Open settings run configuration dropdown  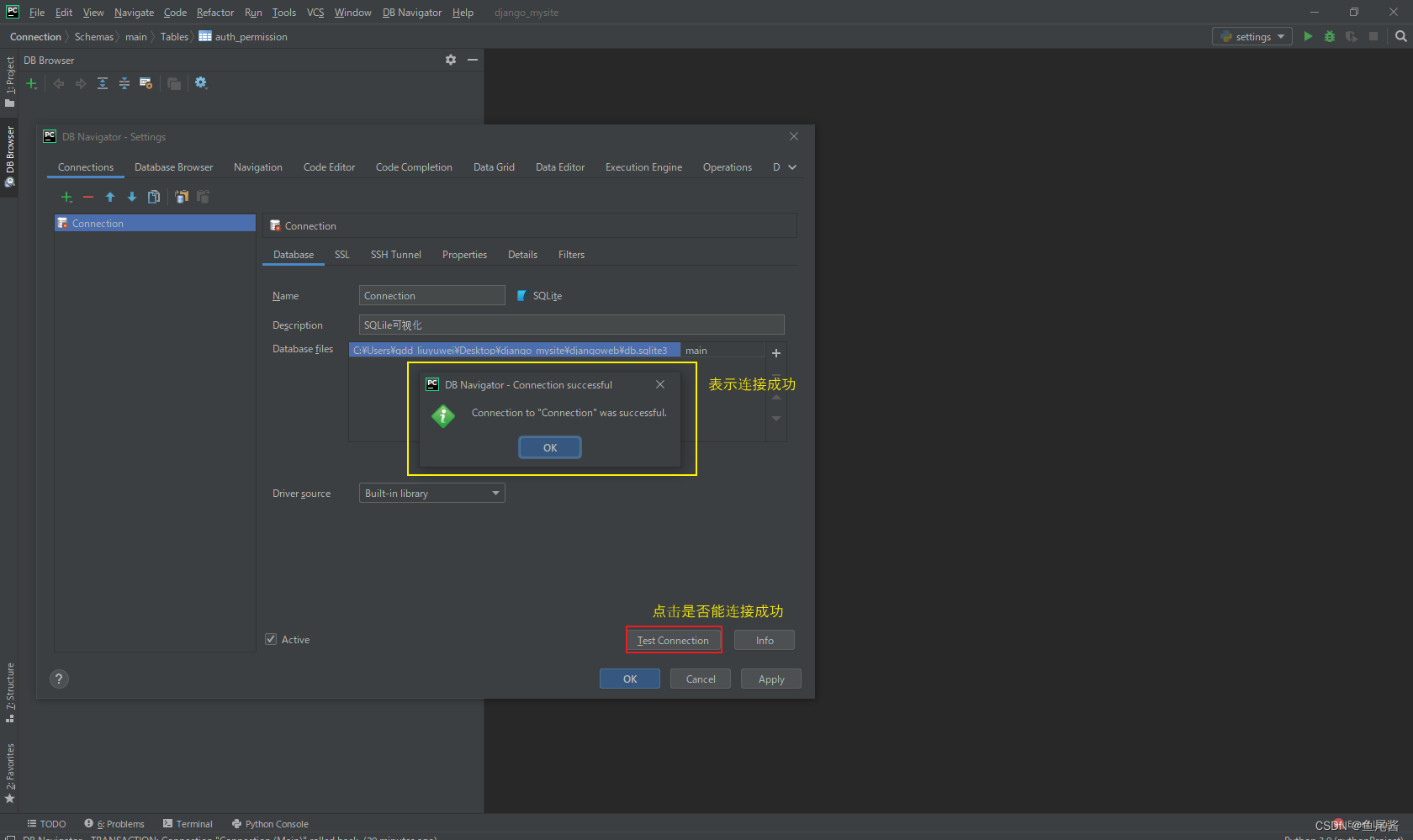[x=1252, y=36]
